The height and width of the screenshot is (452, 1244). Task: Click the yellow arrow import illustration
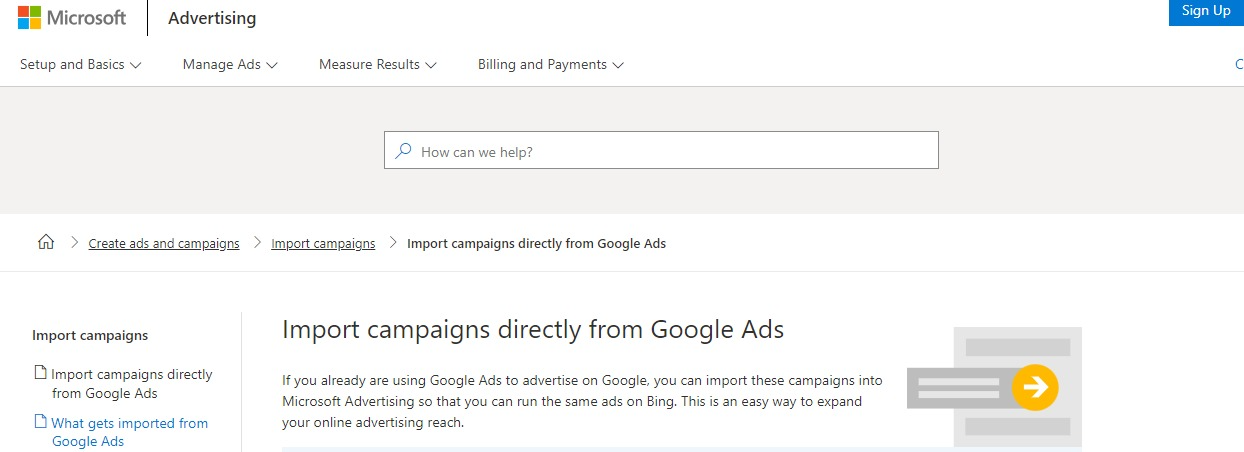click(x=1034, y=387)
